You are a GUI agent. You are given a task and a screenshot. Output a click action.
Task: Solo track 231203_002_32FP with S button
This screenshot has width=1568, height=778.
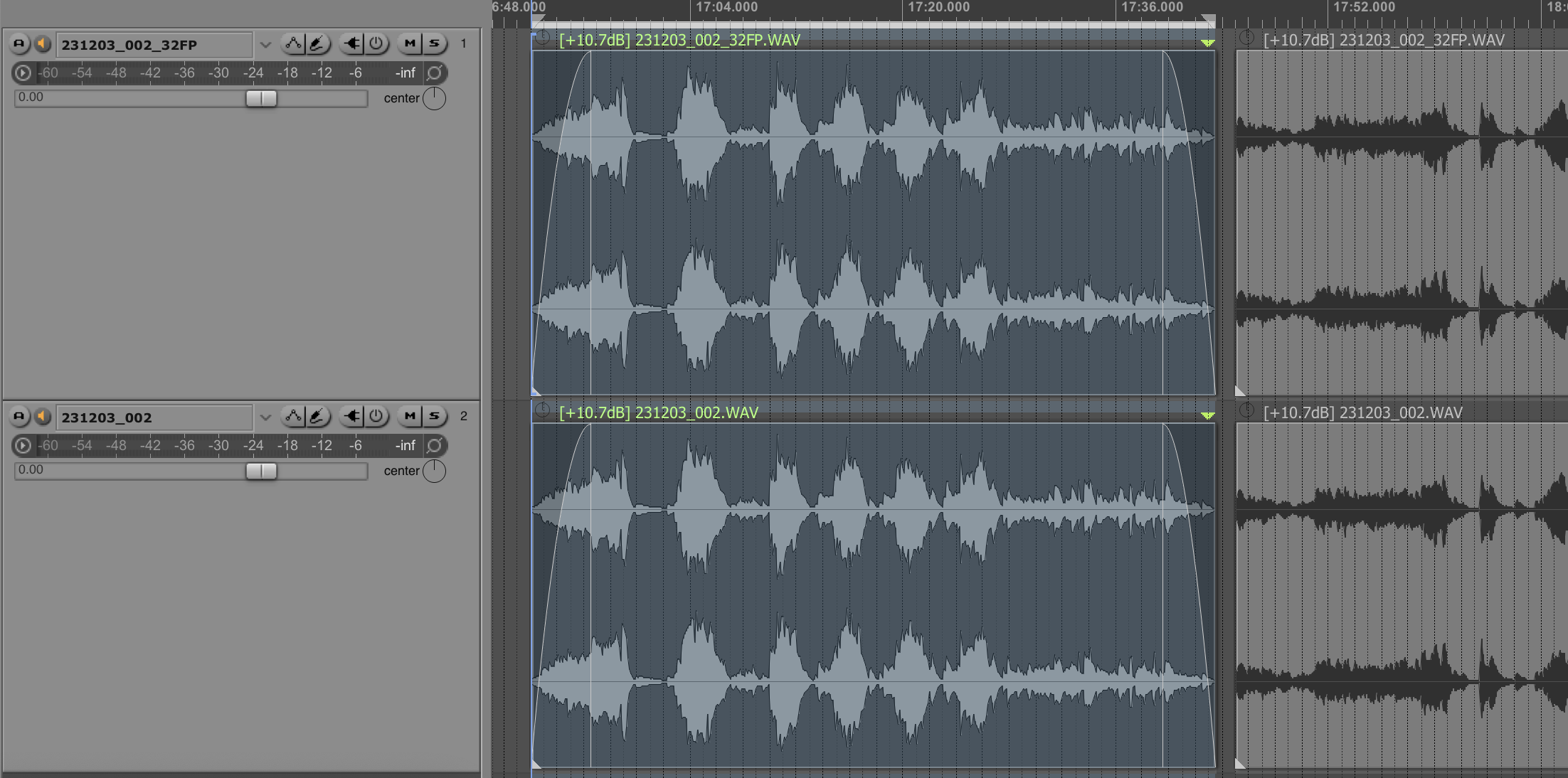tap(434, 43)
